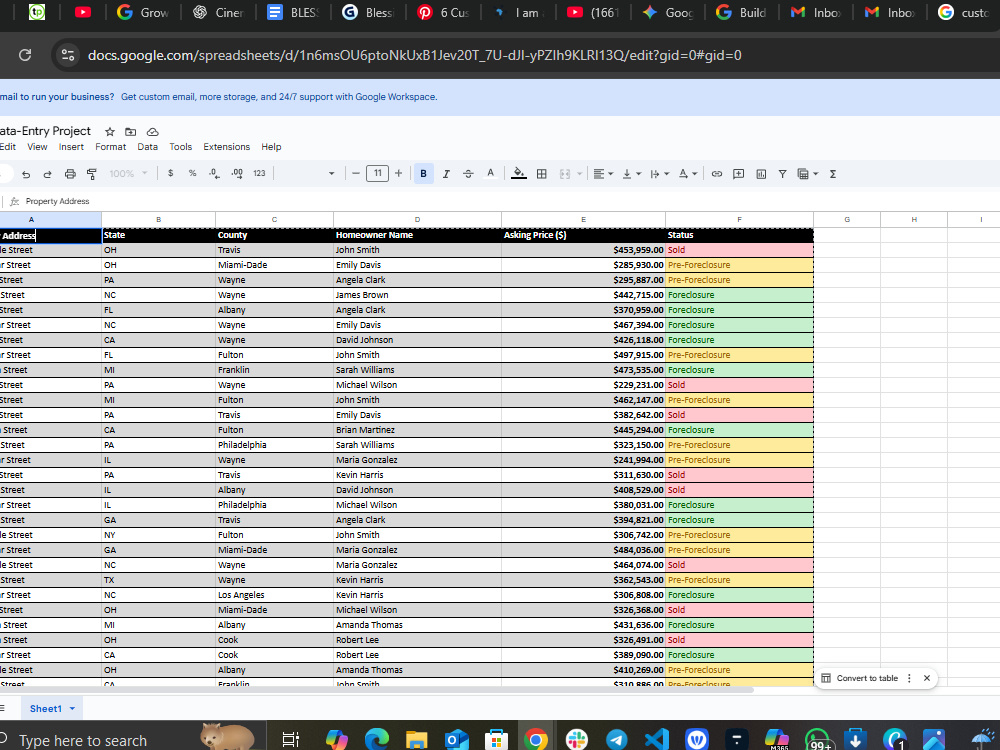This screenshot has height=750, width=1000.
Task: Open Task View in the Windows taskbar
Action: (291, 739)
